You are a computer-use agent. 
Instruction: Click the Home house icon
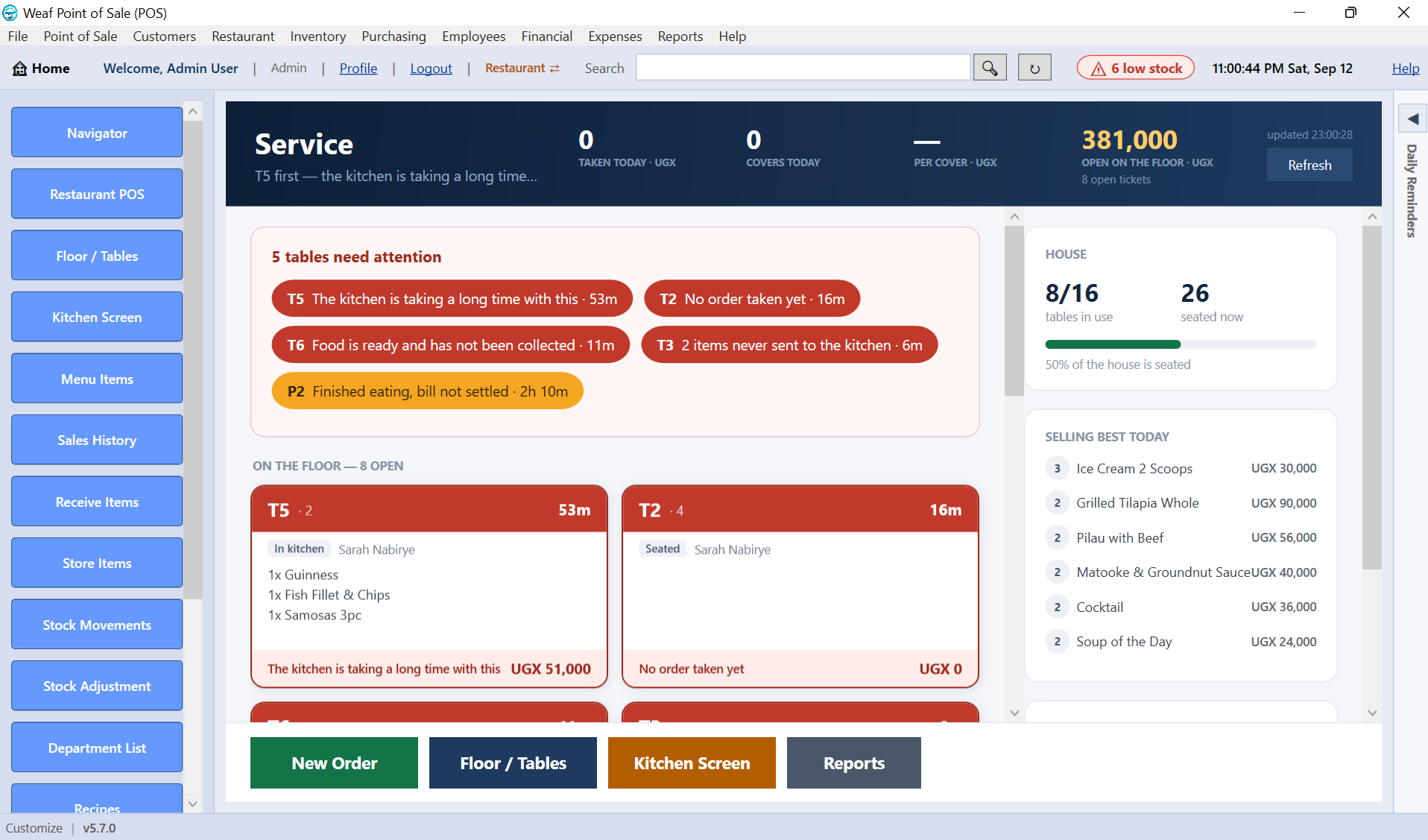(x=19, y=69)
